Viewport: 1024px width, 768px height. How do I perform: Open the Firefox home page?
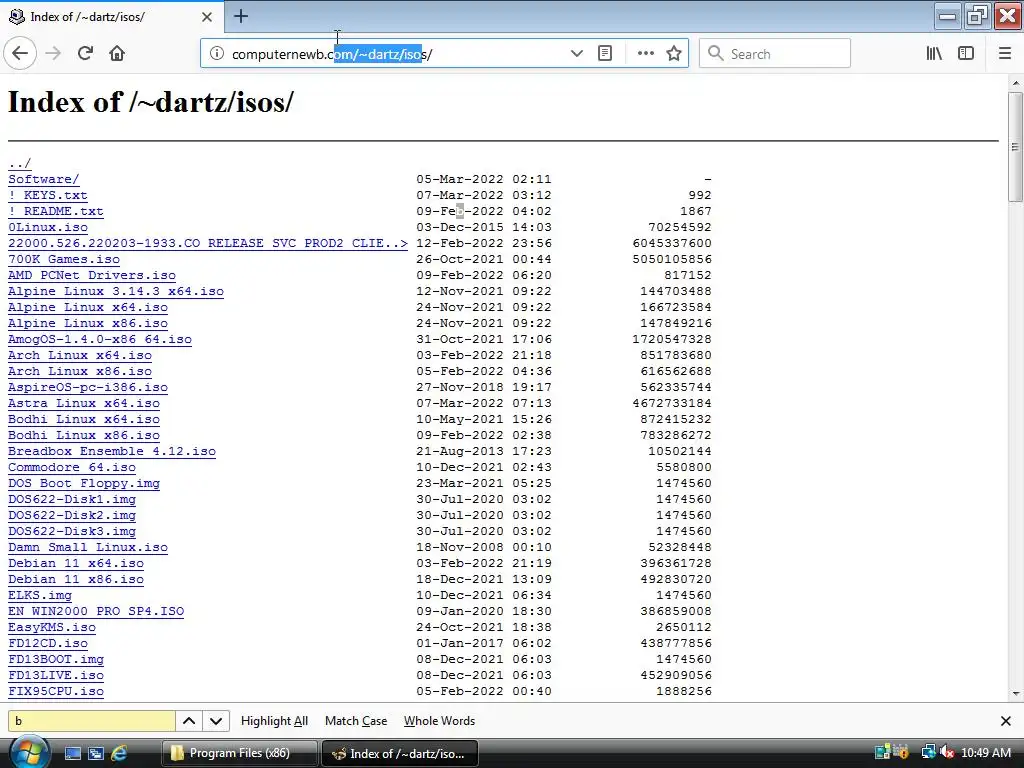point(117,53)
